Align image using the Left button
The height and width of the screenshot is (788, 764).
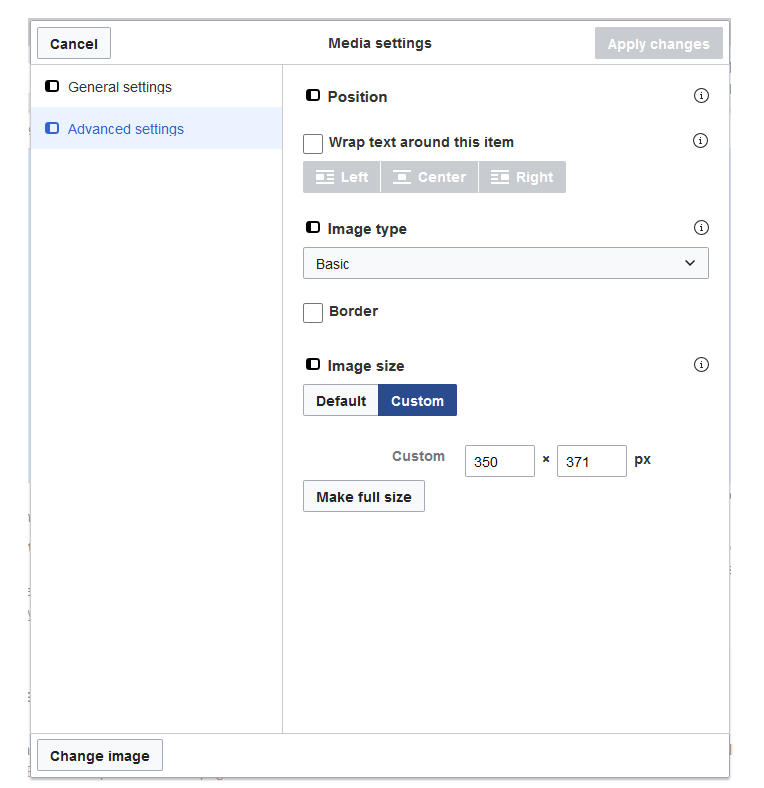pos(342,177)
